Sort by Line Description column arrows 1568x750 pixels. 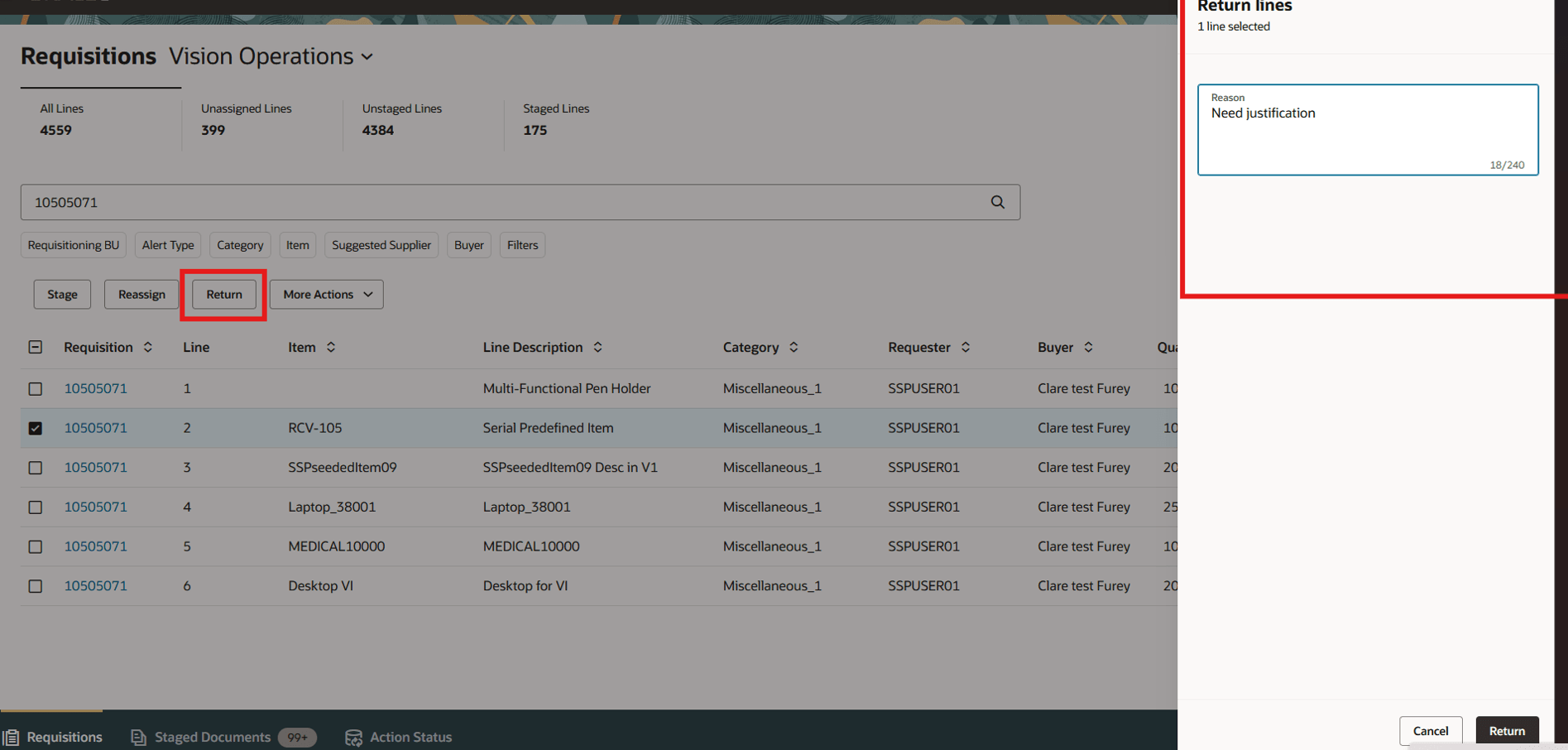tap(597, 347)
